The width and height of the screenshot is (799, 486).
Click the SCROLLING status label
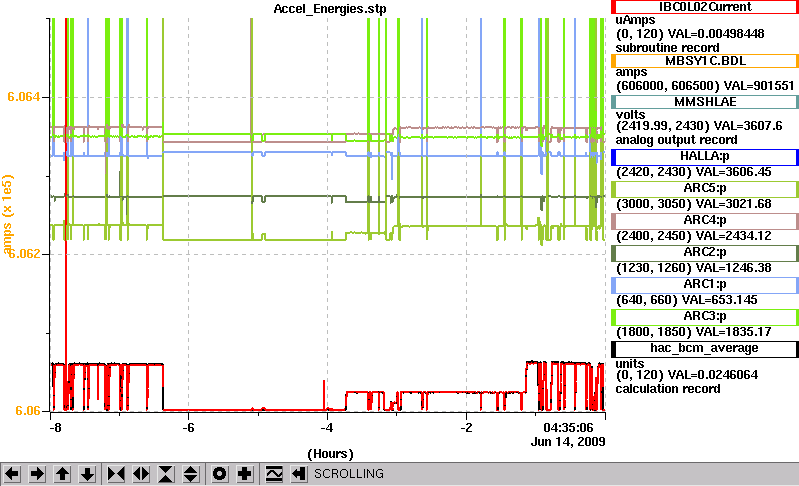tap(349, 474)
